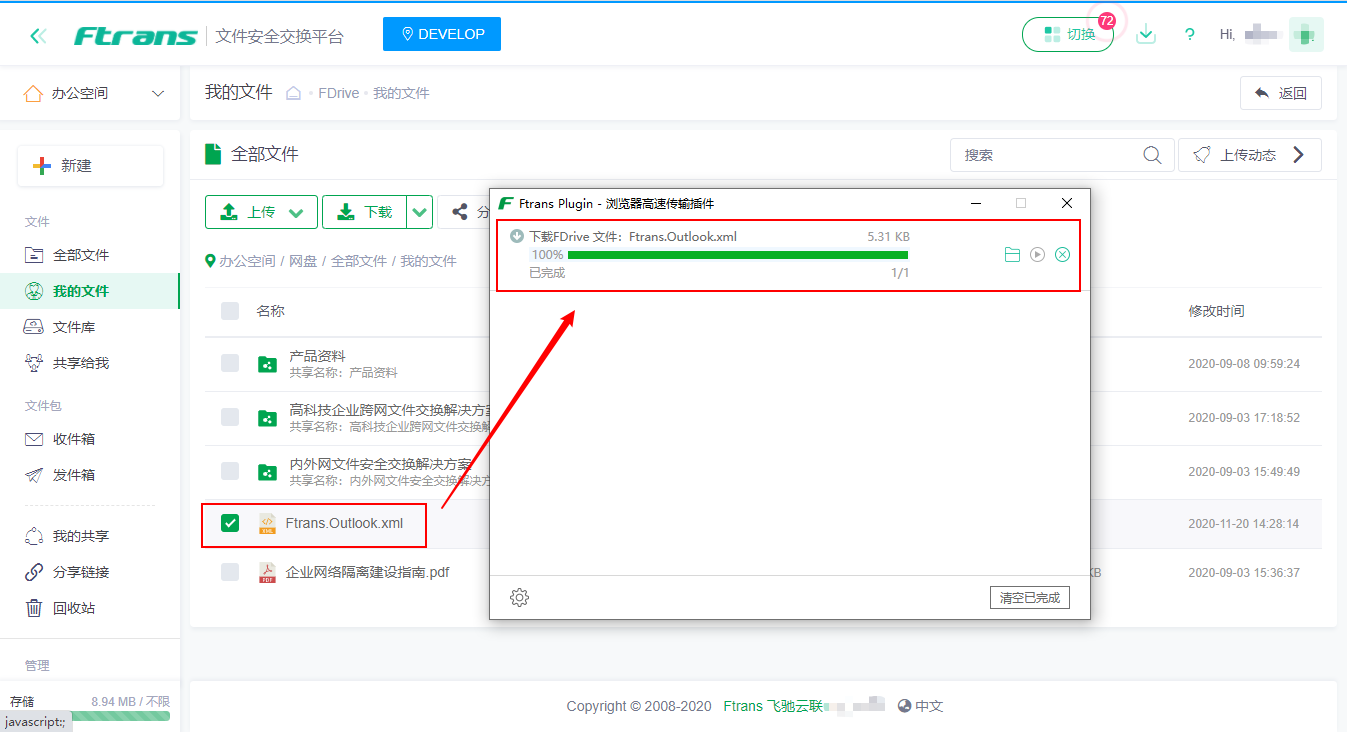Click the 全部文件 green document icon
This screenshot has height=732, width=1347.
point(212,154)
